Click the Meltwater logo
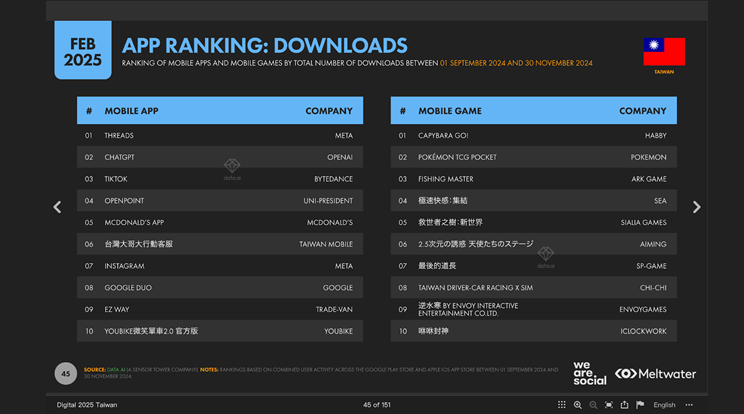 pyautogui.click(x=656, y=373)
